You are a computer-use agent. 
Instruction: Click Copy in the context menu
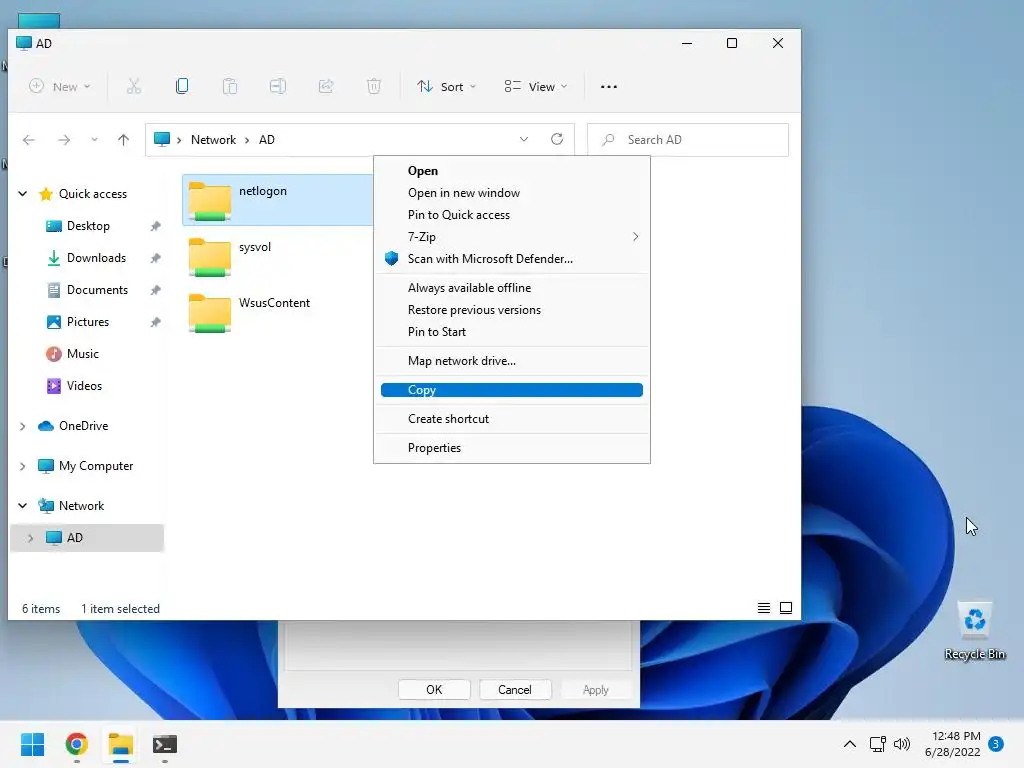(512, 390)
